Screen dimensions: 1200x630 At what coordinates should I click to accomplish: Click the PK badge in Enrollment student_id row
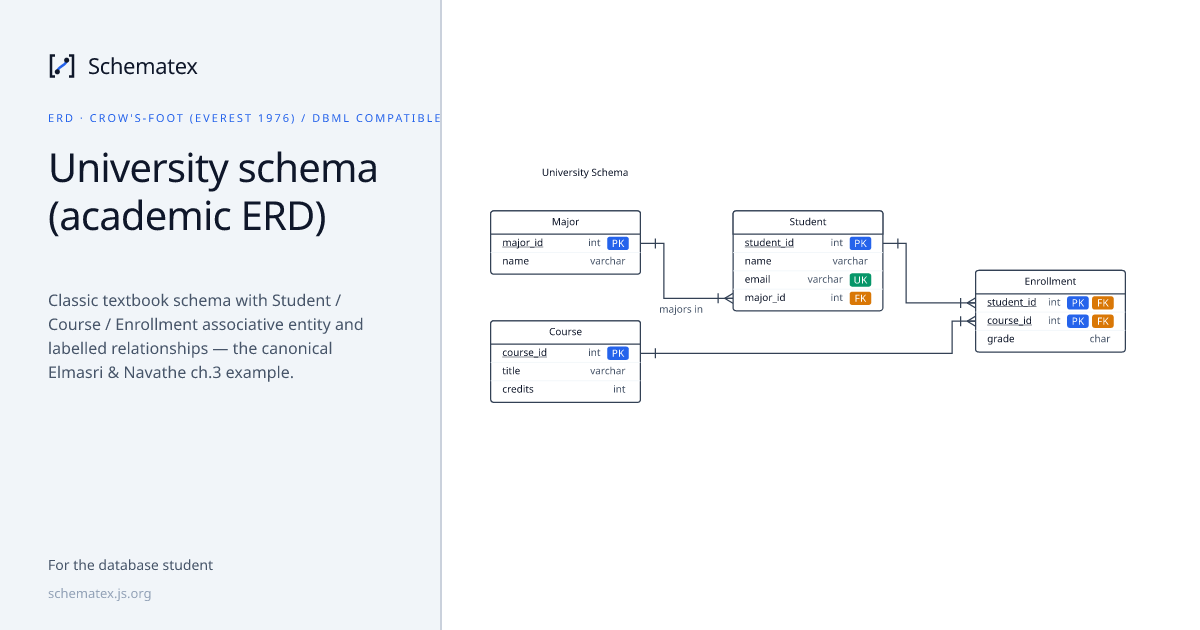(x=1078, y=303)
